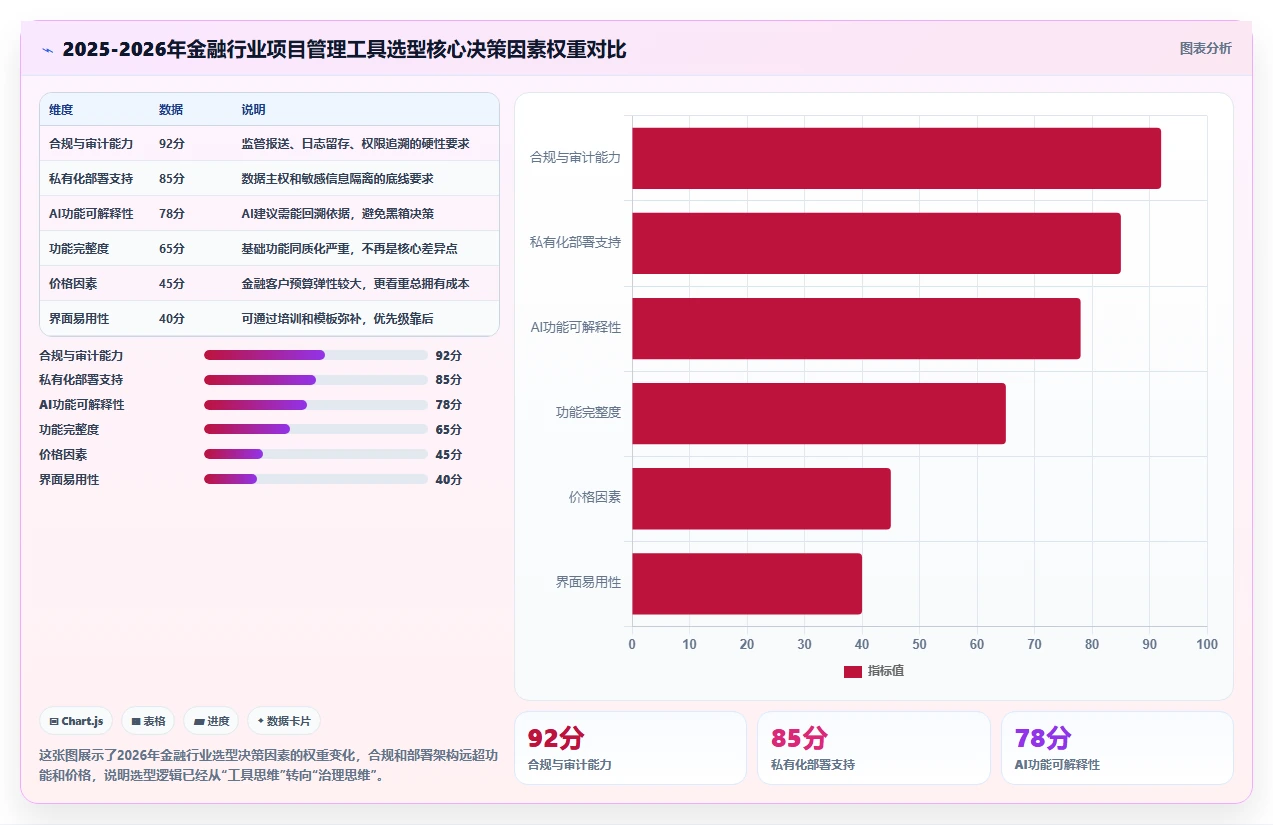This screenshot has height=825, width=1273.
Task: Select the 进度 tag chip
Action: (x=211, y=721)
